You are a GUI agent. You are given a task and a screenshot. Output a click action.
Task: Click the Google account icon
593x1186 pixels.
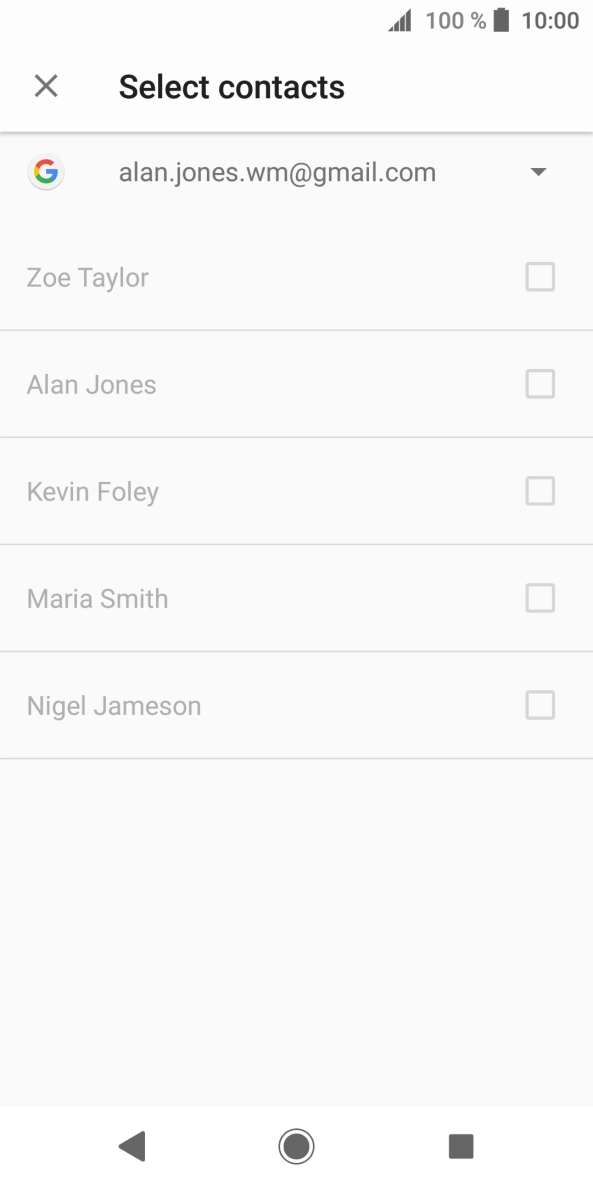(46, 171)
